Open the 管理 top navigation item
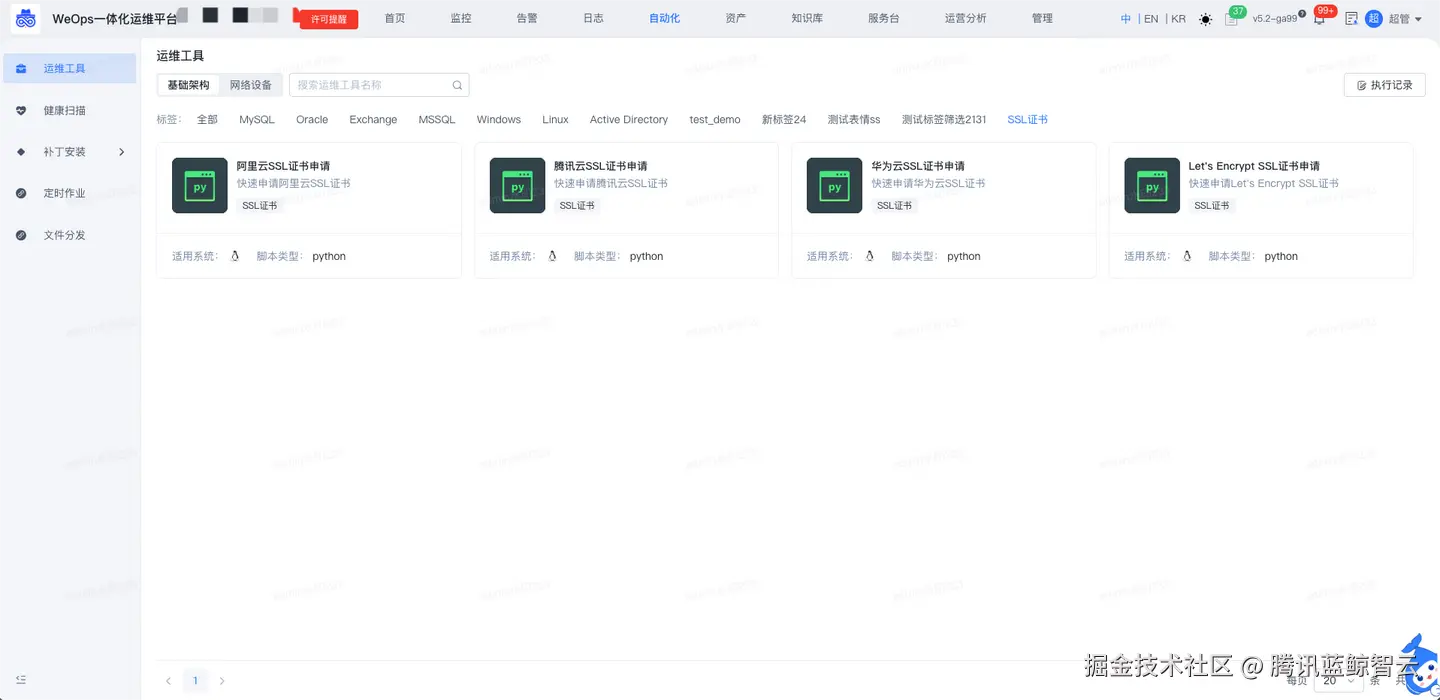 pos(1042,18)
